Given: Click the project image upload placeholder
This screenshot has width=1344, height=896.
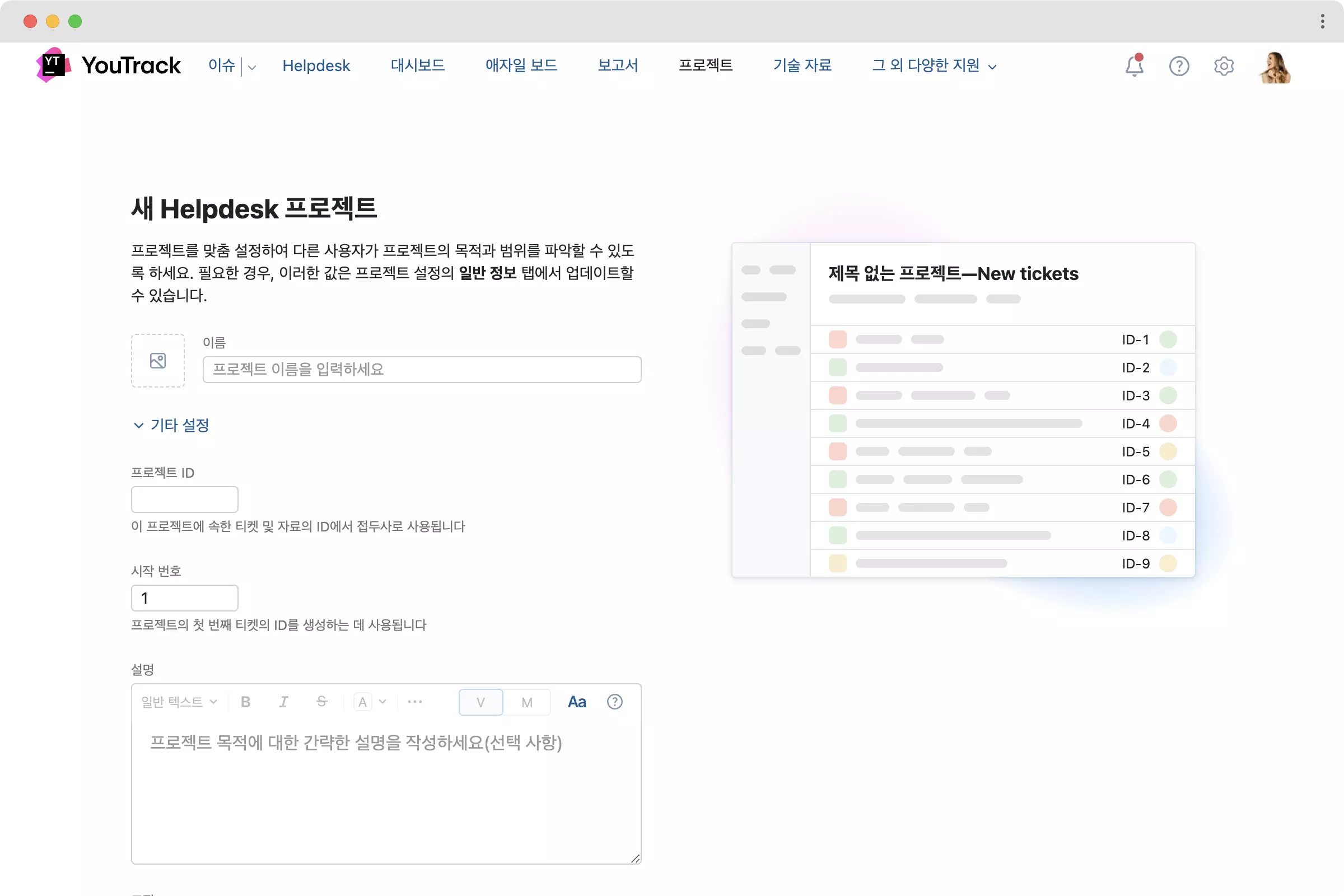Looking at the screenshot, I should click(x=158, y=361).
